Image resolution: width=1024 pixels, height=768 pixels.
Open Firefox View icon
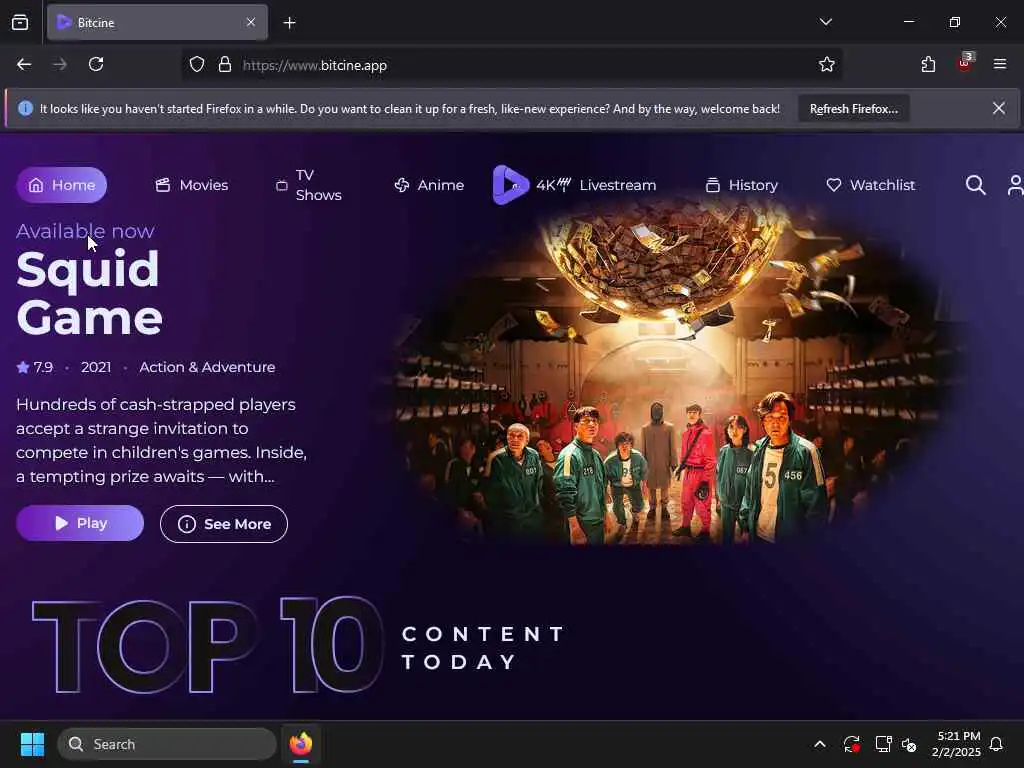pyautogui.click(x=20, y=23)
